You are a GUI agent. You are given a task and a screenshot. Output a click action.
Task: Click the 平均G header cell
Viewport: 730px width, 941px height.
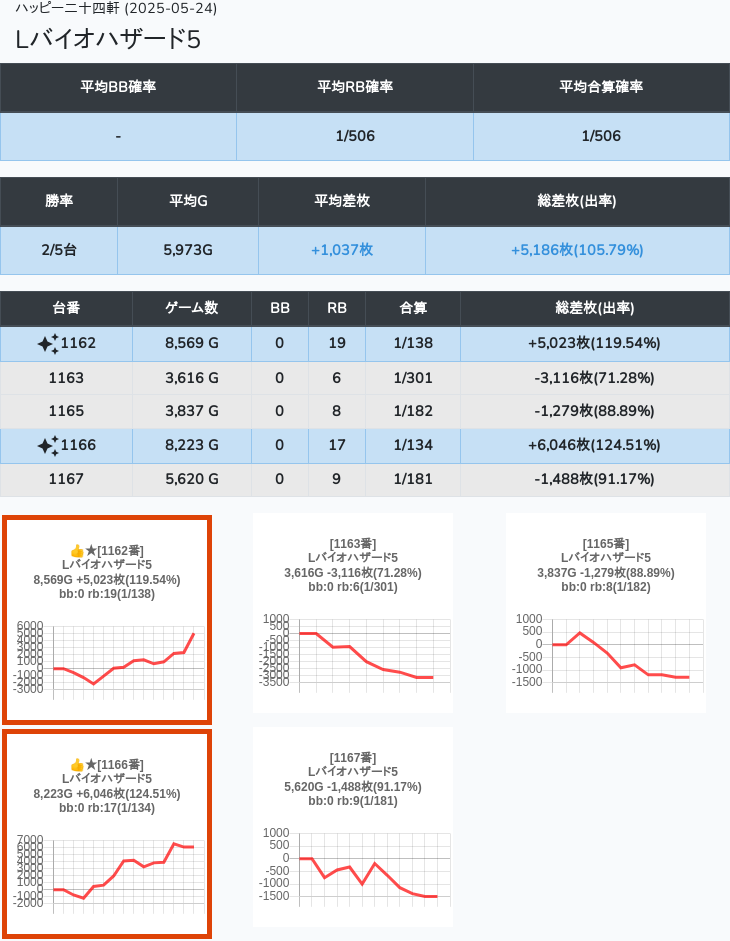point(188,201)
